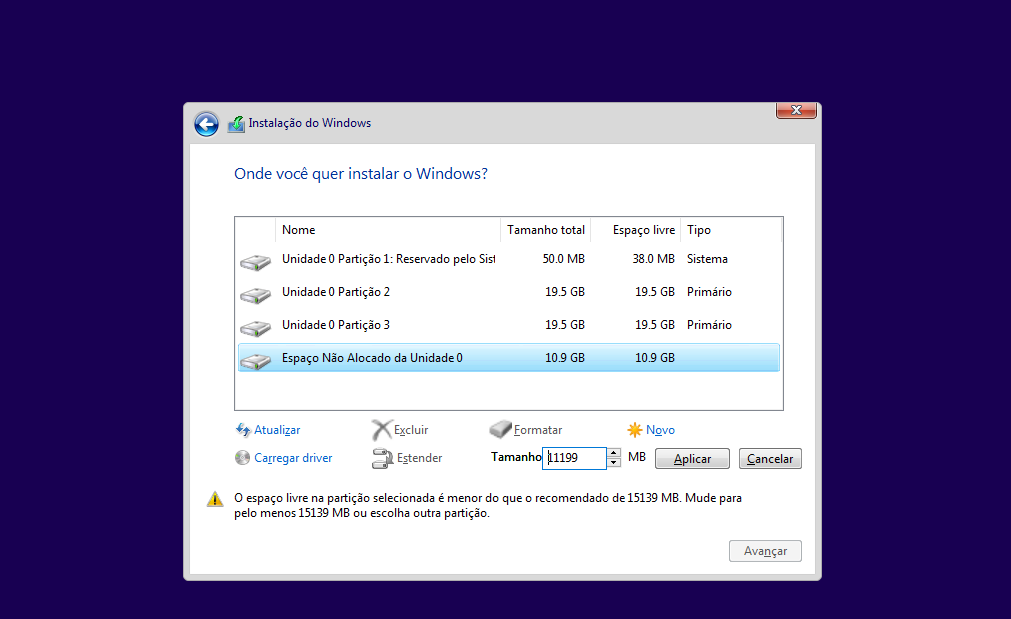The width and height of the screenshot is (1011, 619).
Task: Click the 38.0 MB free space cell
Action: pyautogui.click(x=653, y=259)
